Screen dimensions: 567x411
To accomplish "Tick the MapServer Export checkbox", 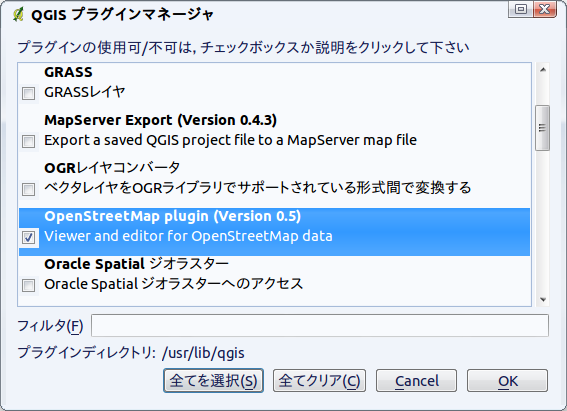I will click(x=28, y=141).
